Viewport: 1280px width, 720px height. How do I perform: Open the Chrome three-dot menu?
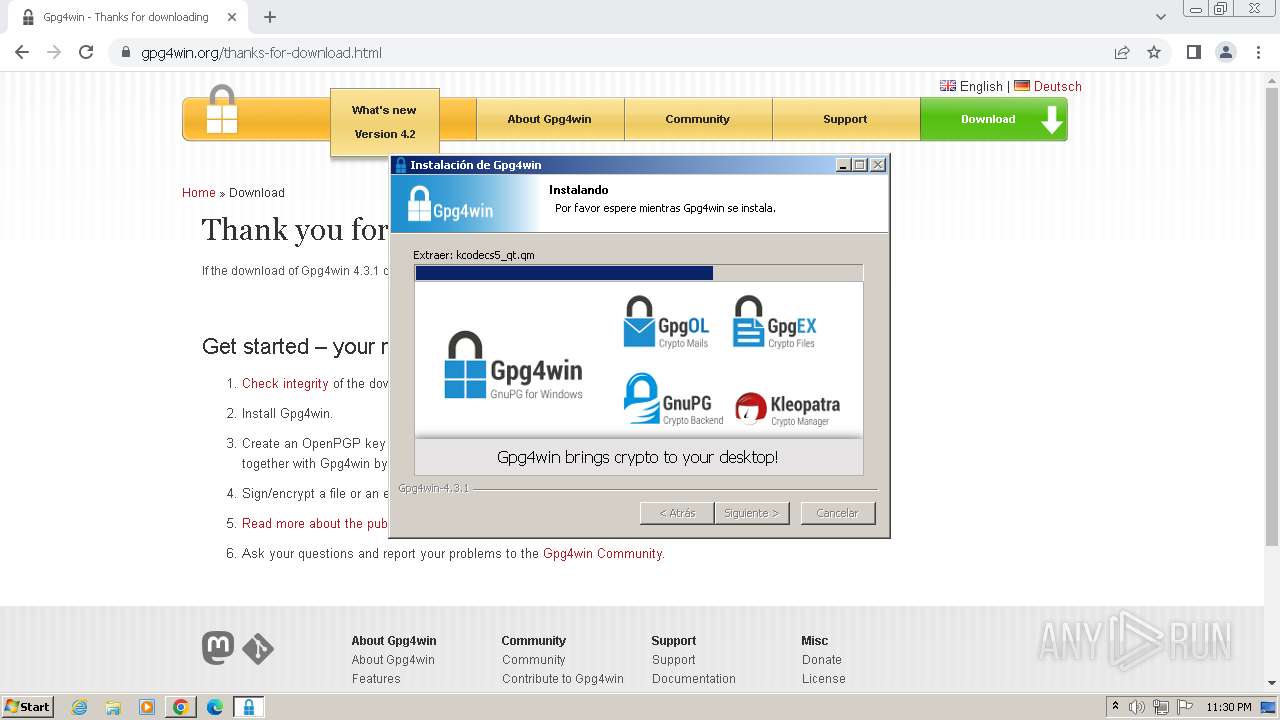(1258, 53)
